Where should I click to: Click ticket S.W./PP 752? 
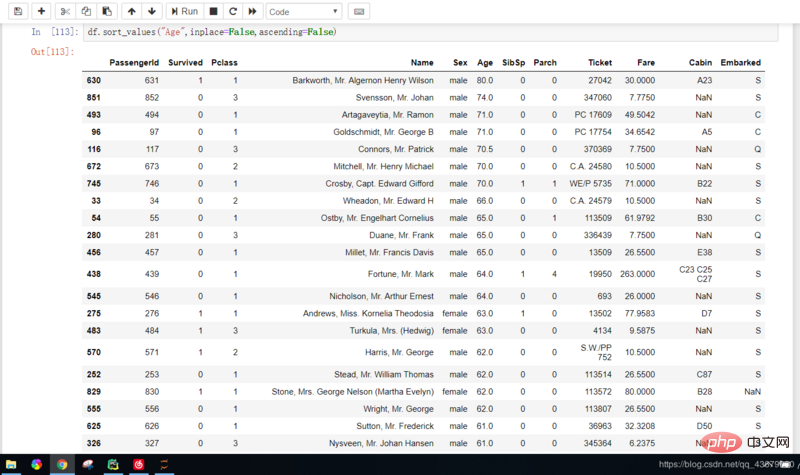coord(596,352)
